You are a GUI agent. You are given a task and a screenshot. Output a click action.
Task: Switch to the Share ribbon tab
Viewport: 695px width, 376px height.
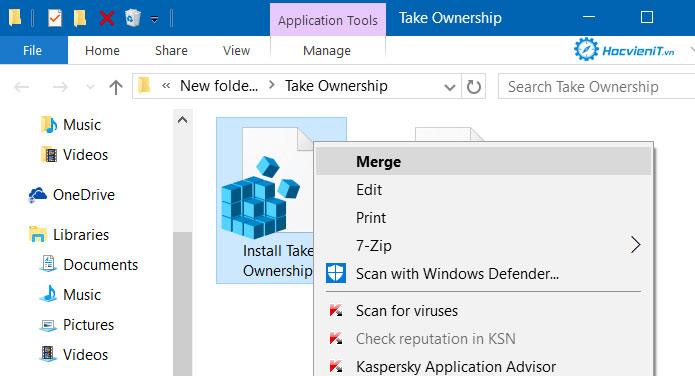tap(171, 51)
